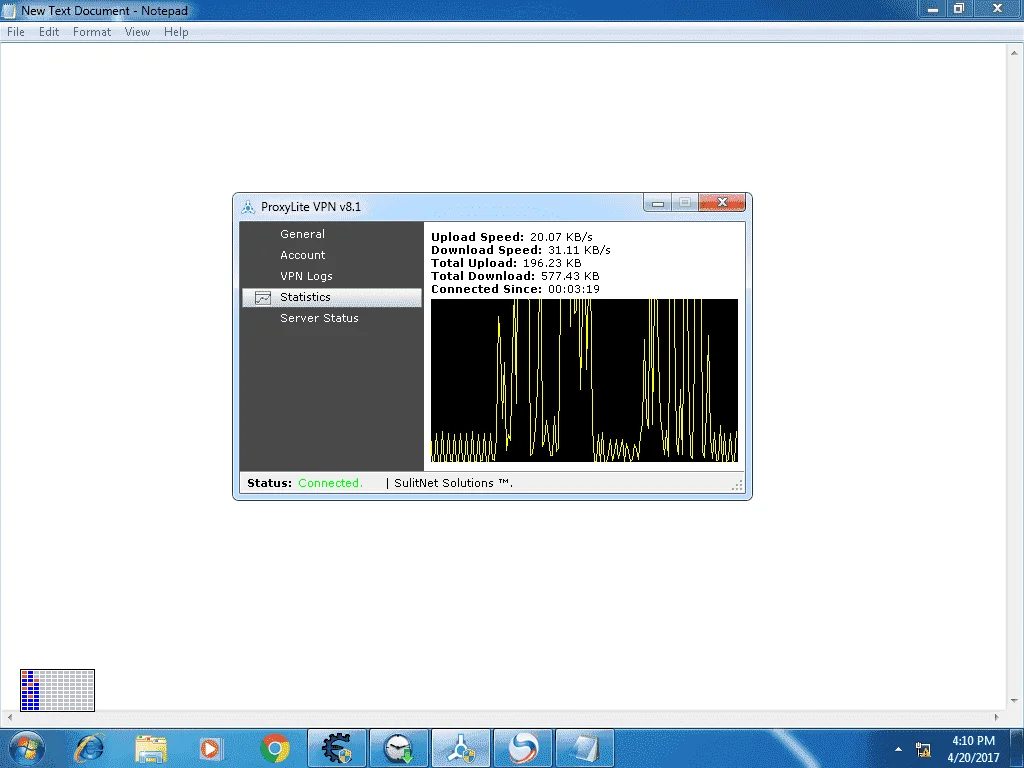Open the General section in ProxyLite VPN
Viewport: 1024px width, 768px height.
click(x=302, y=234)
